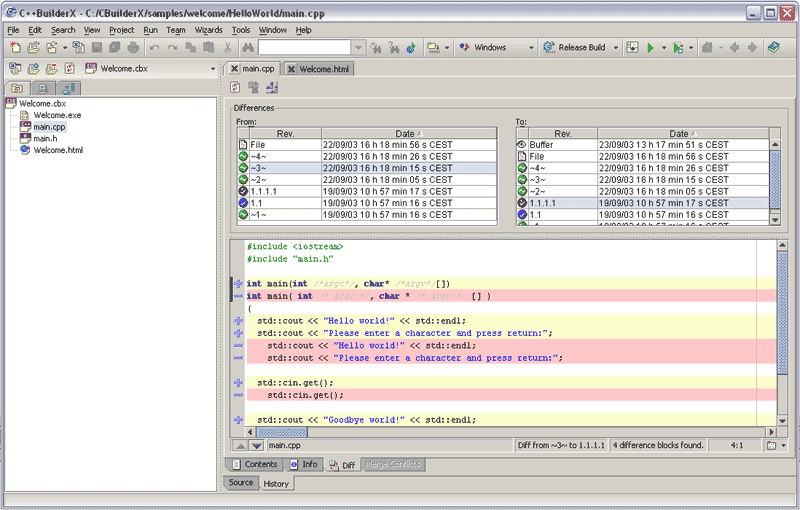Screen dimensions: 800x510
Task: Switch to the Source view tab
Action: (241, 483)
